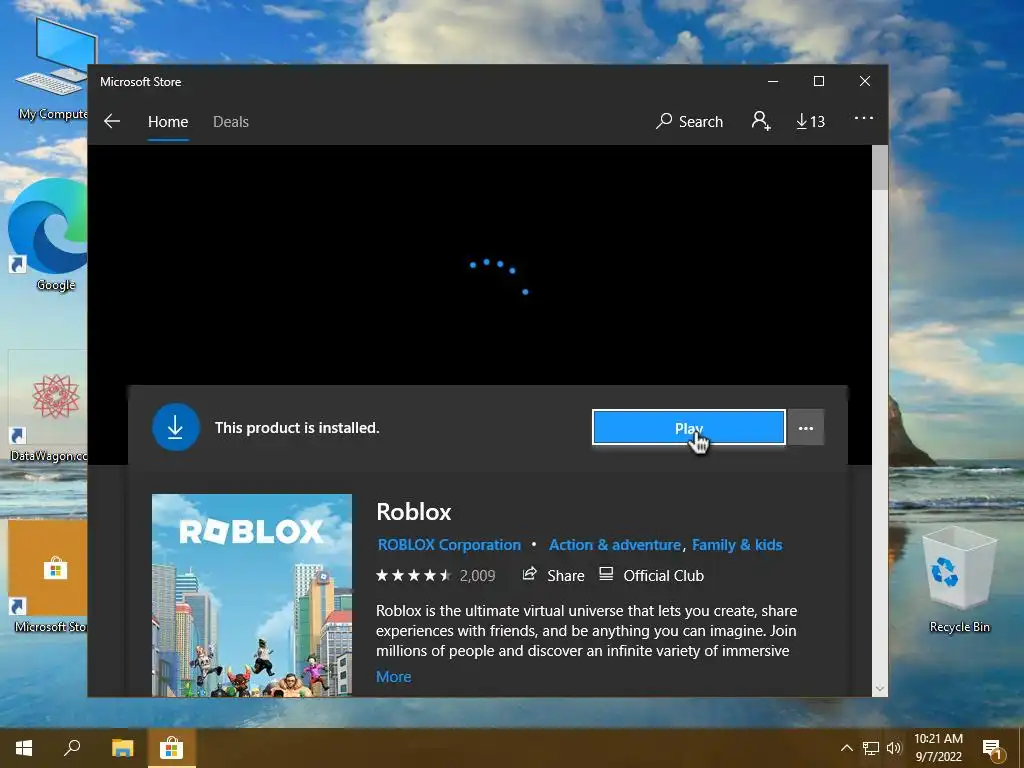
Task: Open downloads and updates showing 13
Action: coord(810,121)
